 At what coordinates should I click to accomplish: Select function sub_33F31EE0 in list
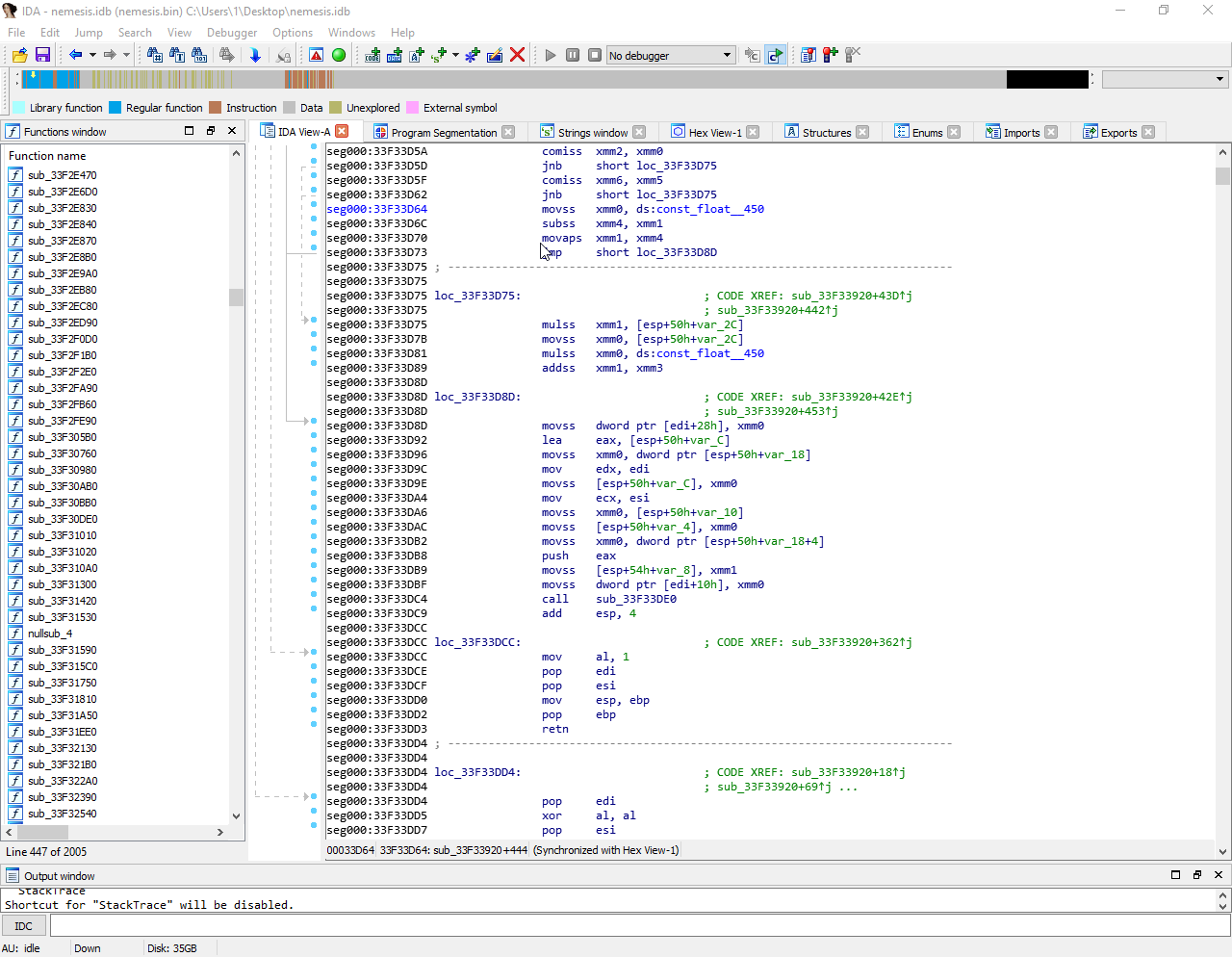click(62, 732)
